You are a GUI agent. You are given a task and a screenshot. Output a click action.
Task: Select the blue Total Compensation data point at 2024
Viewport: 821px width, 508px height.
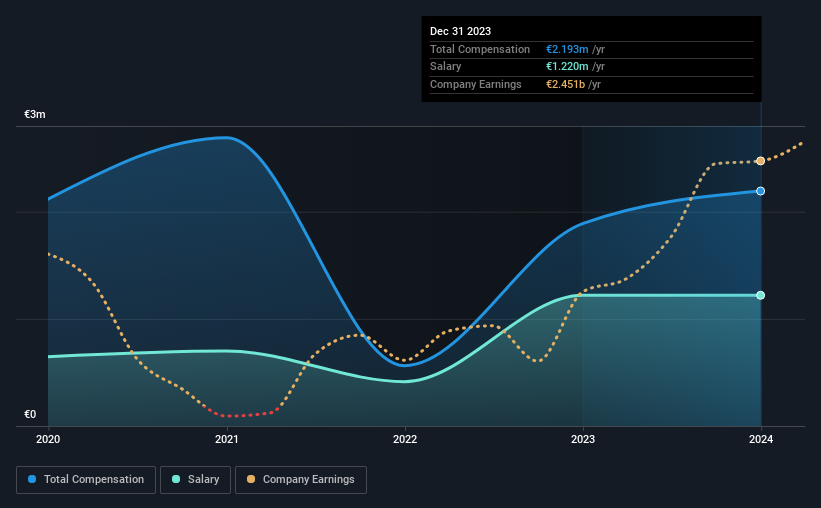[761, 191]
